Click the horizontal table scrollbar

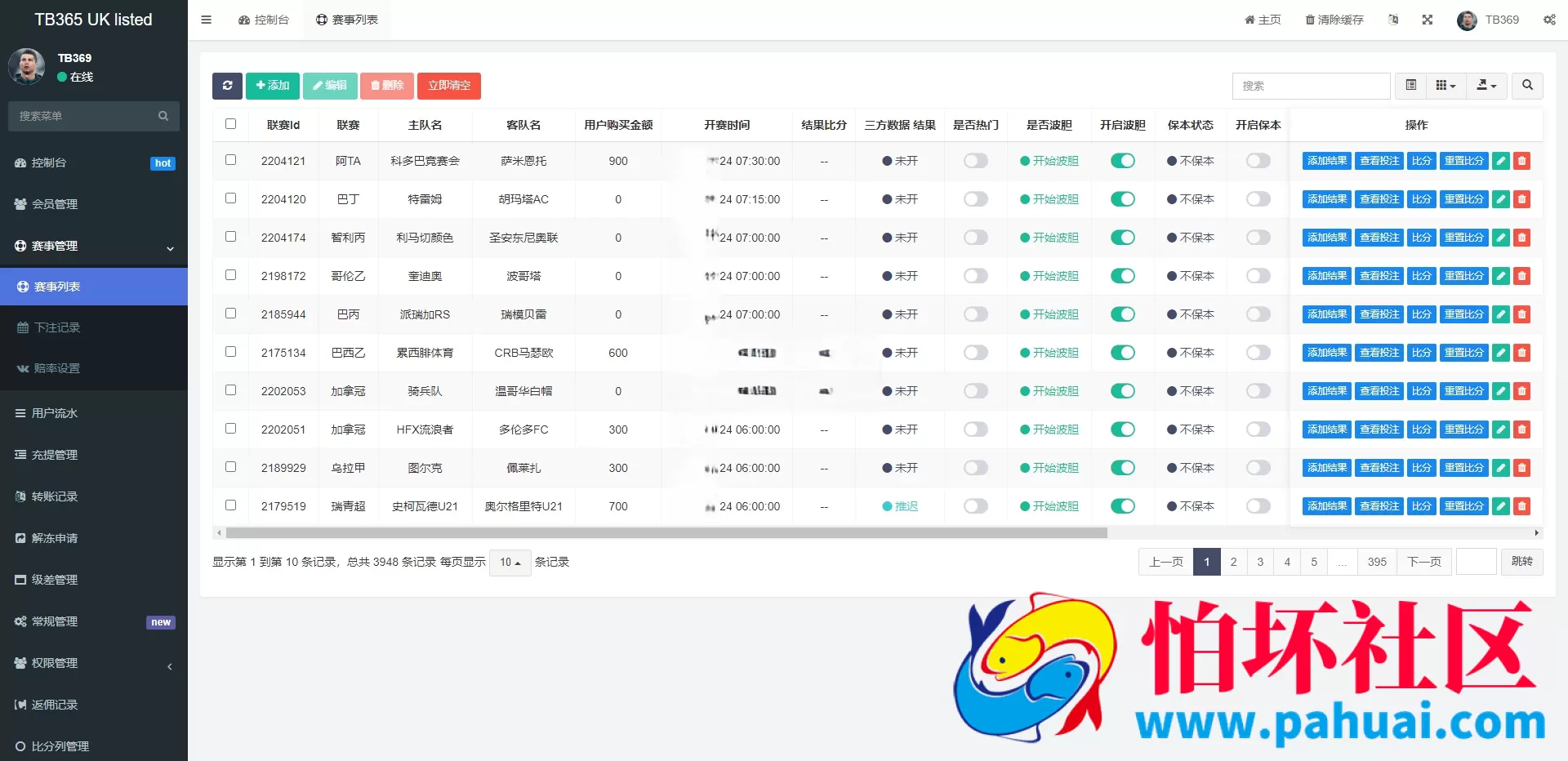click(x=666, y=533)
